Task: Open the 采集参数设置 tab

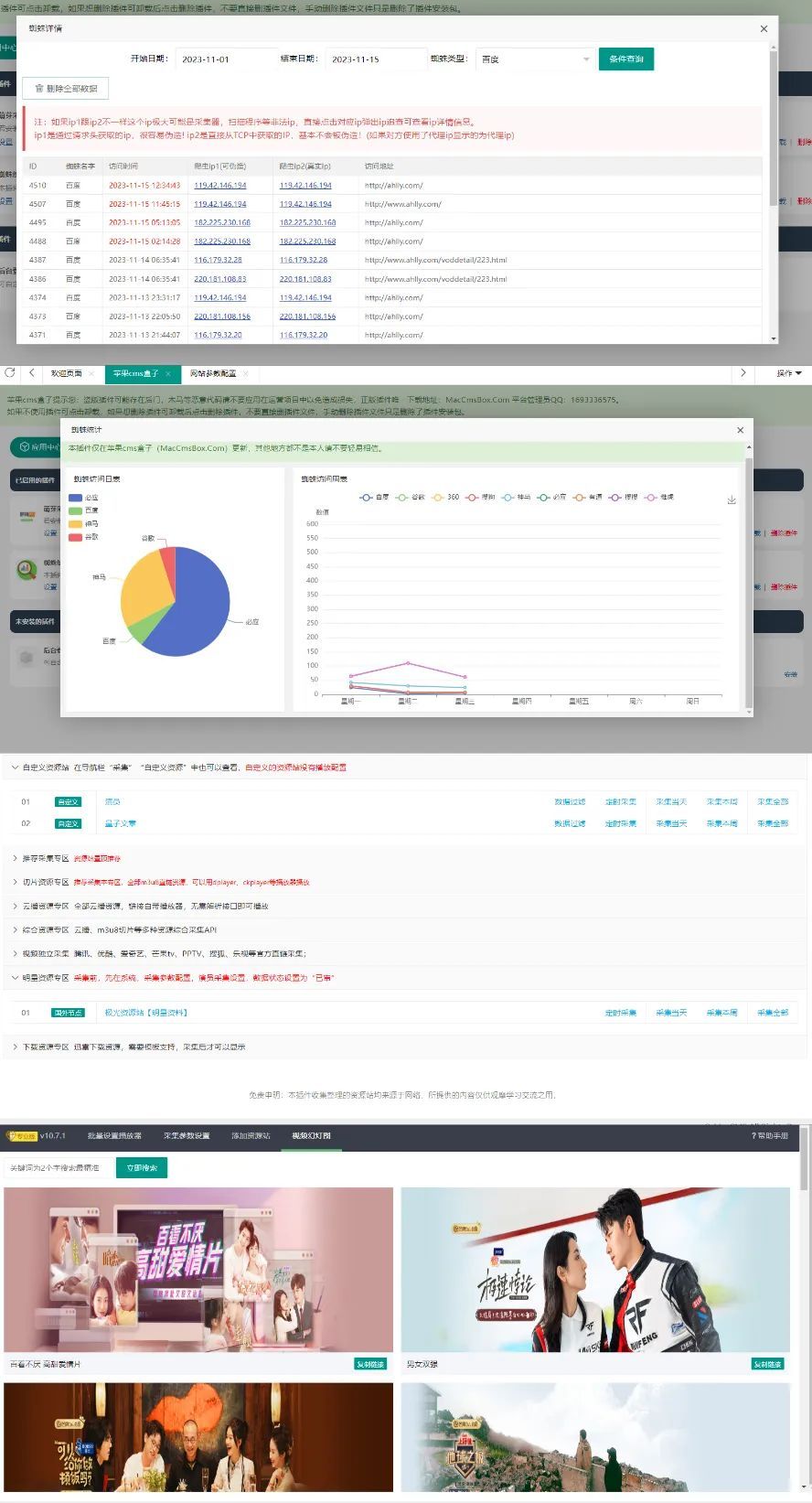Action: tap(187, 1135)
